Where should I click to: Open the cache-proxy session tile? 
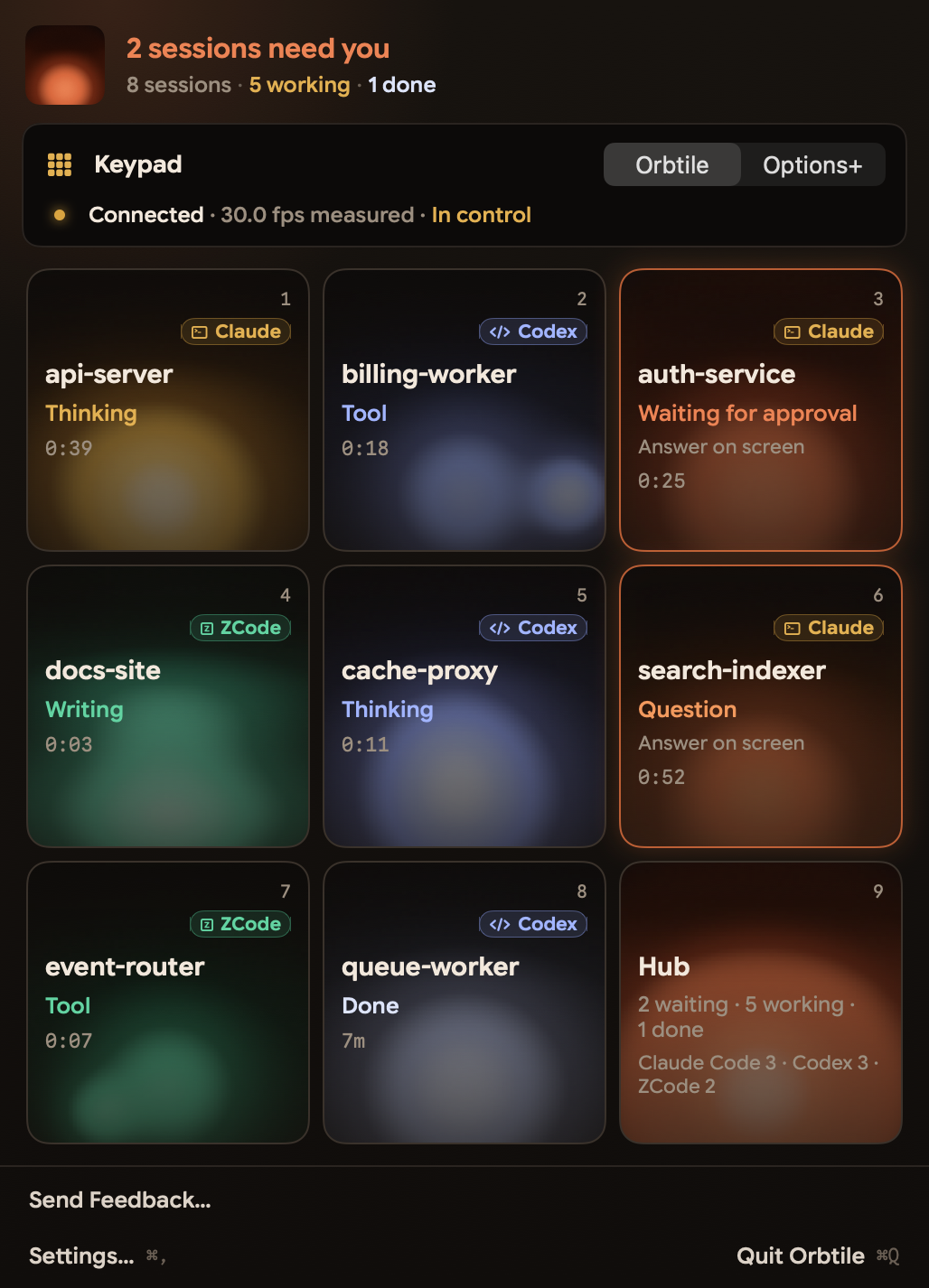464,706
